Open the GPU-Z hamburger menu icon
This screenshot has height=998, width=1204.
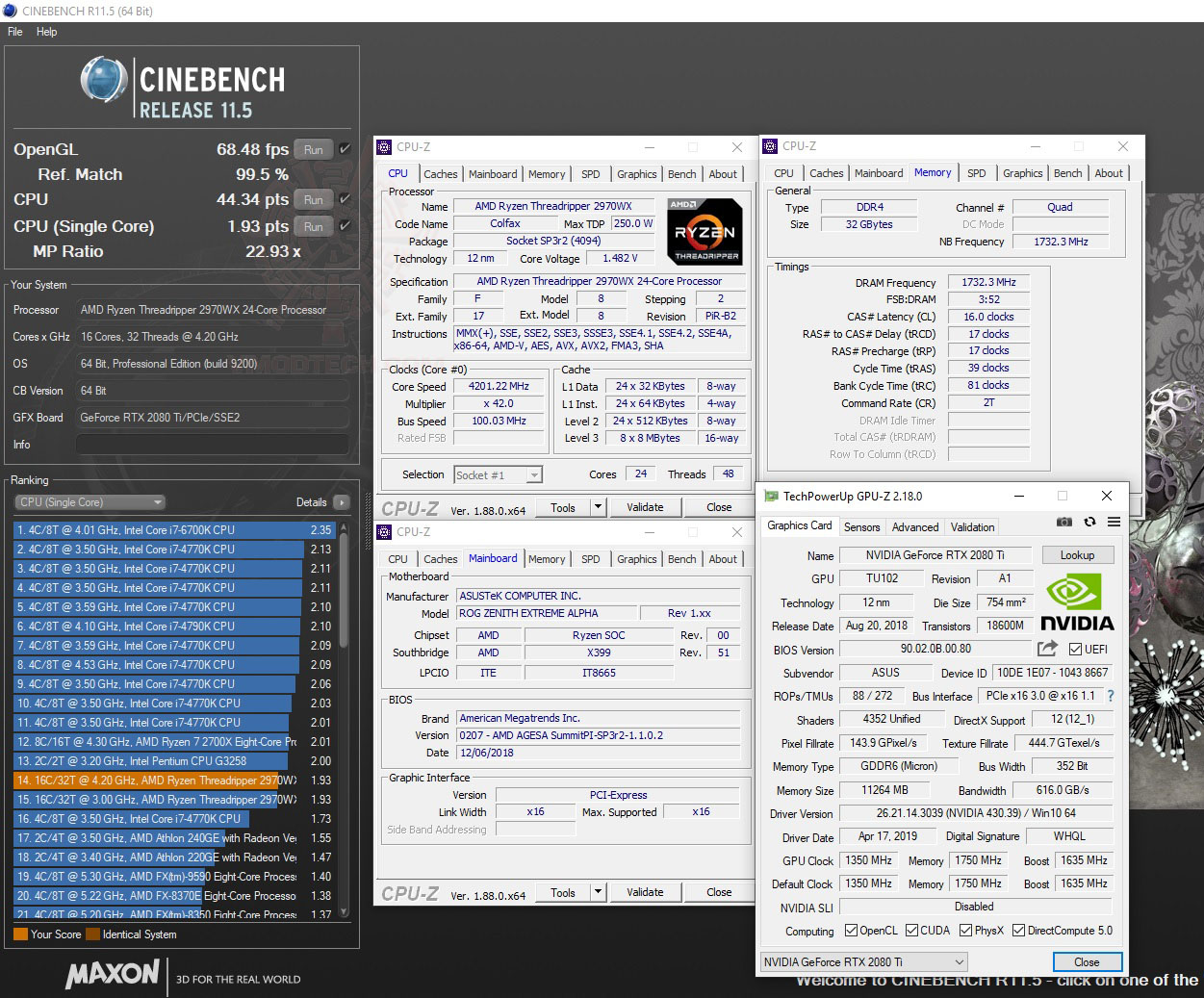click(1114, 521)
